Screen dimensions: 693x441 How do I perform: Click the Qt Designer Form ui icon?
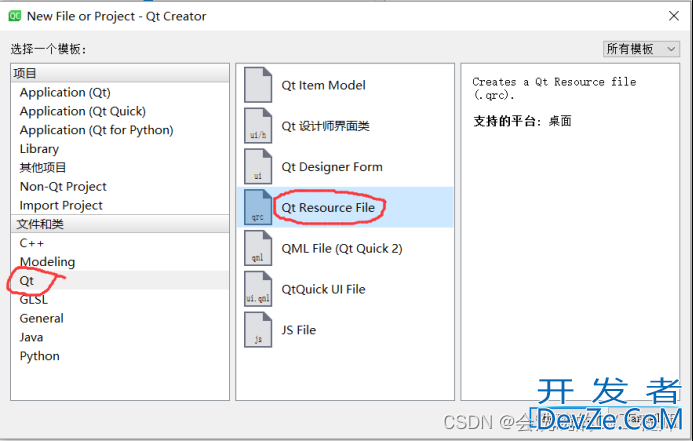coord(258,167)
